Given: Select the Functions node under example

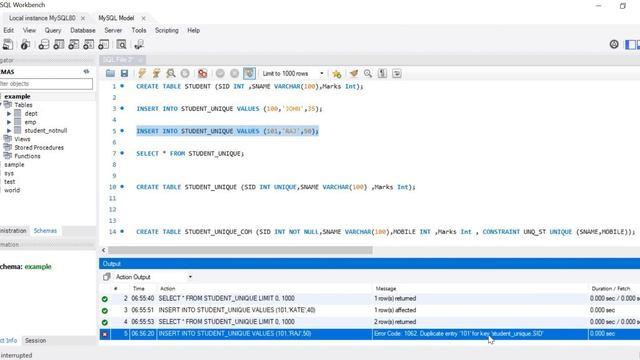Looking at the screenshot, I should (27, 156).
